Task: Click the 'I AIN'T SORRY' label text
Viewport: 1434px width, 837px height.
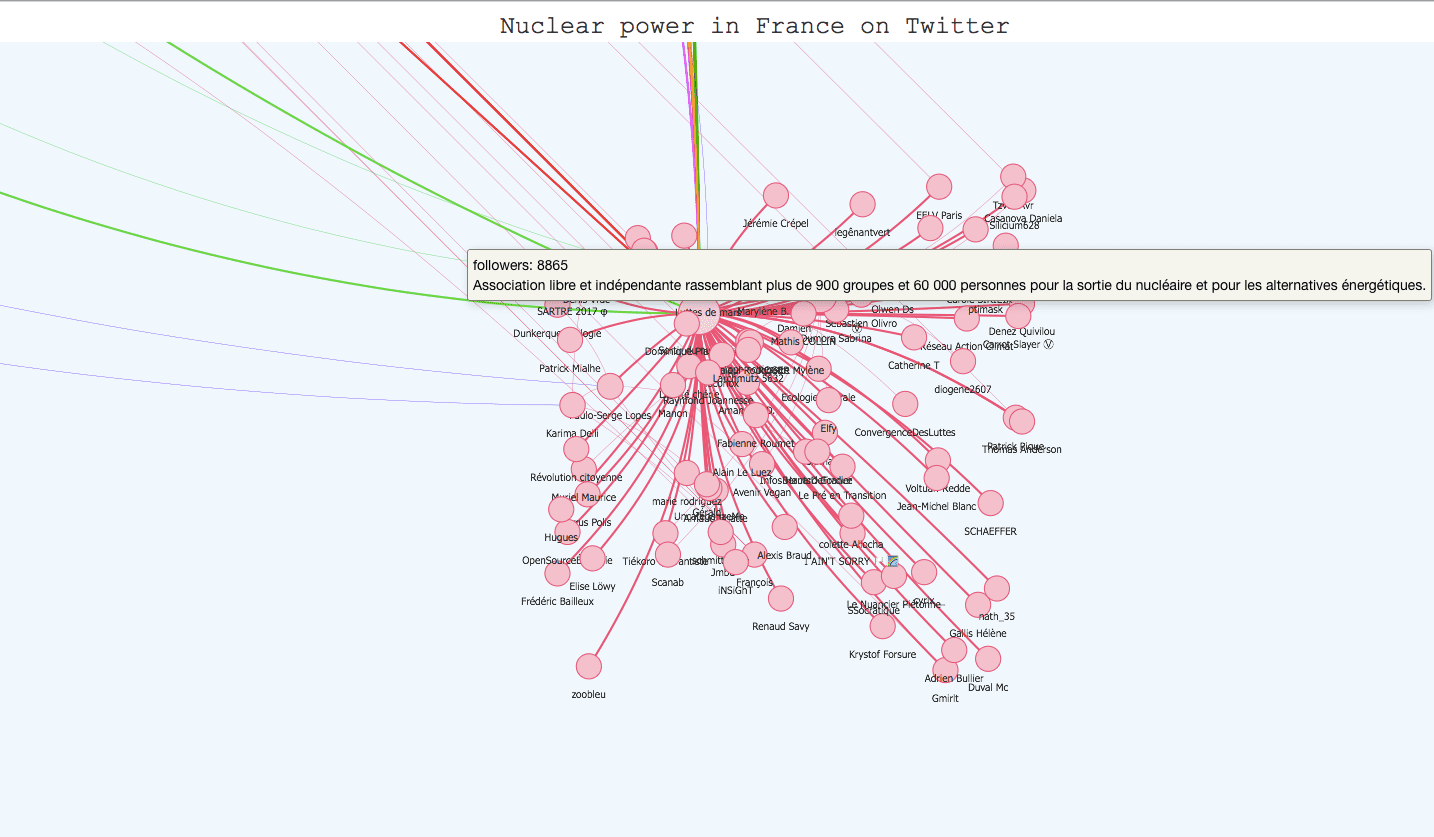Action: 837,562
